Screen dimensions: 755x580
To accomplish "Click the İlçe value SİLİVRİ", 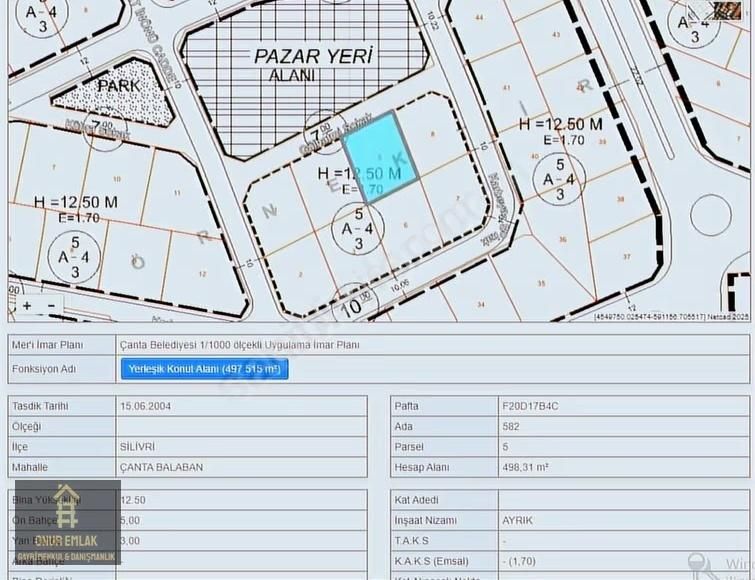I will click(138, 447).
